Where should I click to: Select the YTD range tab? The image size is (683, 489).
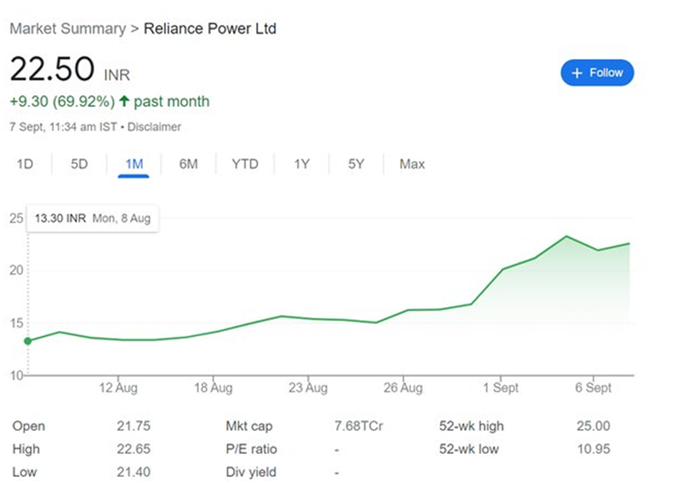[245, 164]
